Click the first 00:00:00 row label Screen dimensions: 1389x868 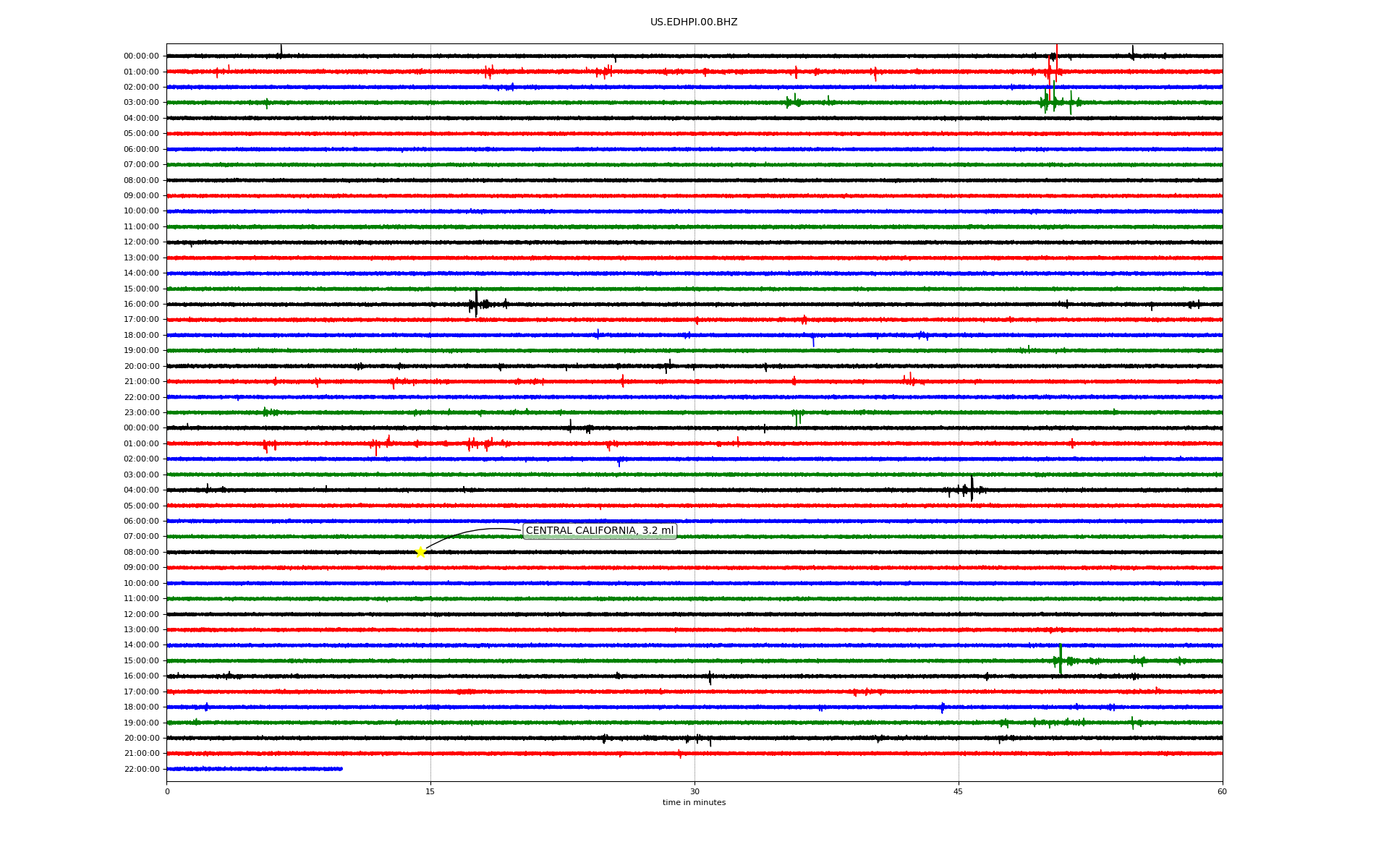click(141, 56)
